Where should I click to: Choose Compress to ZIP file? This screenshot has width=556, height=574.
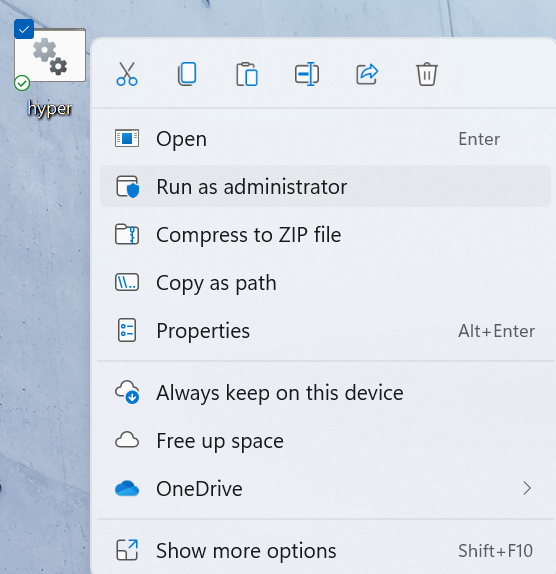[325, 235]
